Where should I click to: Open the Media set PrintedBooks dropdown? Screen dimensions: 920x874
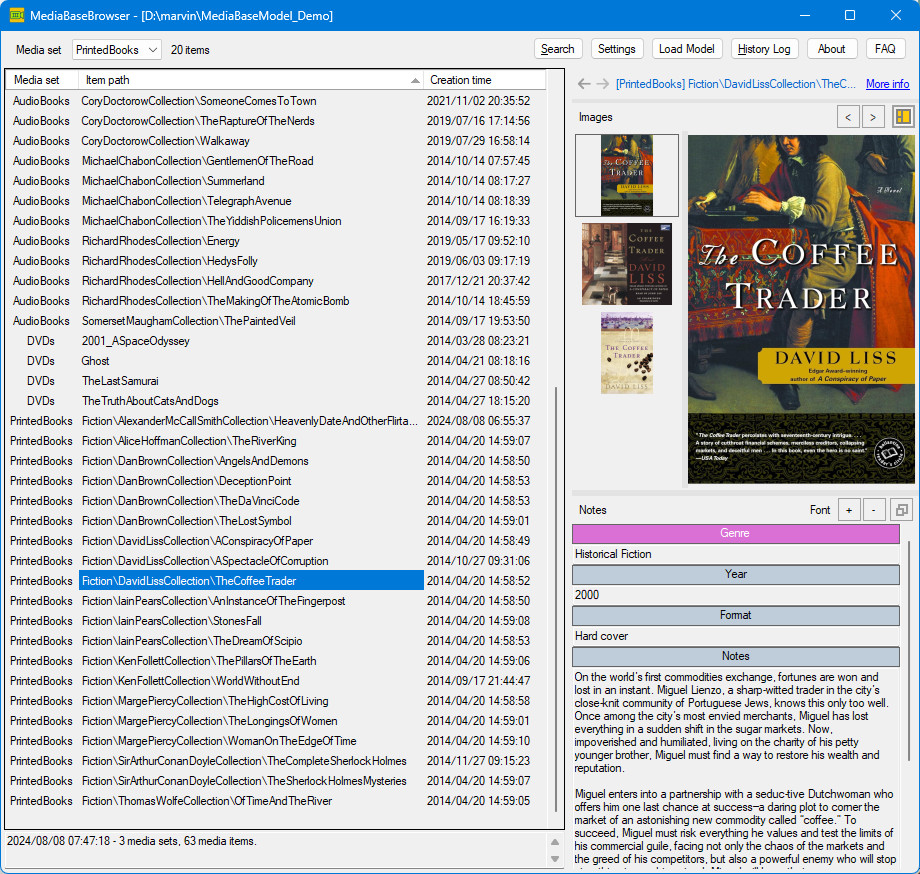(x=117, y=50)
